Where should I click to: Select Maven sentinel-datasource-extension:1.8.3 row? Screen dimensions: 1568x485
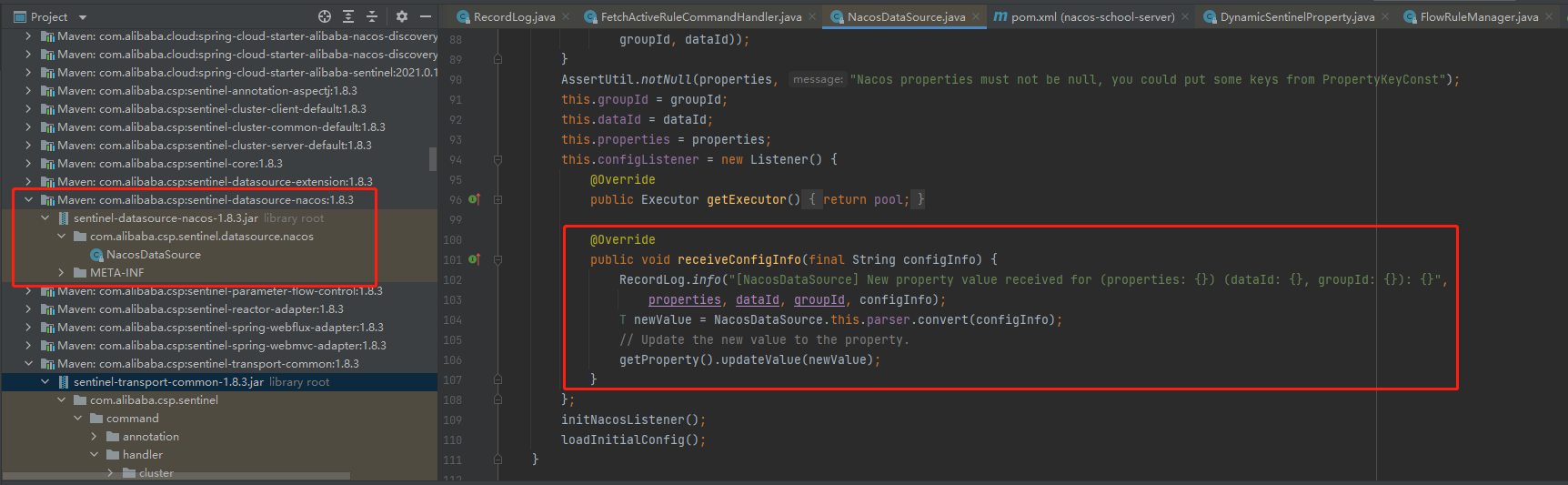click(x=219, y=181)
